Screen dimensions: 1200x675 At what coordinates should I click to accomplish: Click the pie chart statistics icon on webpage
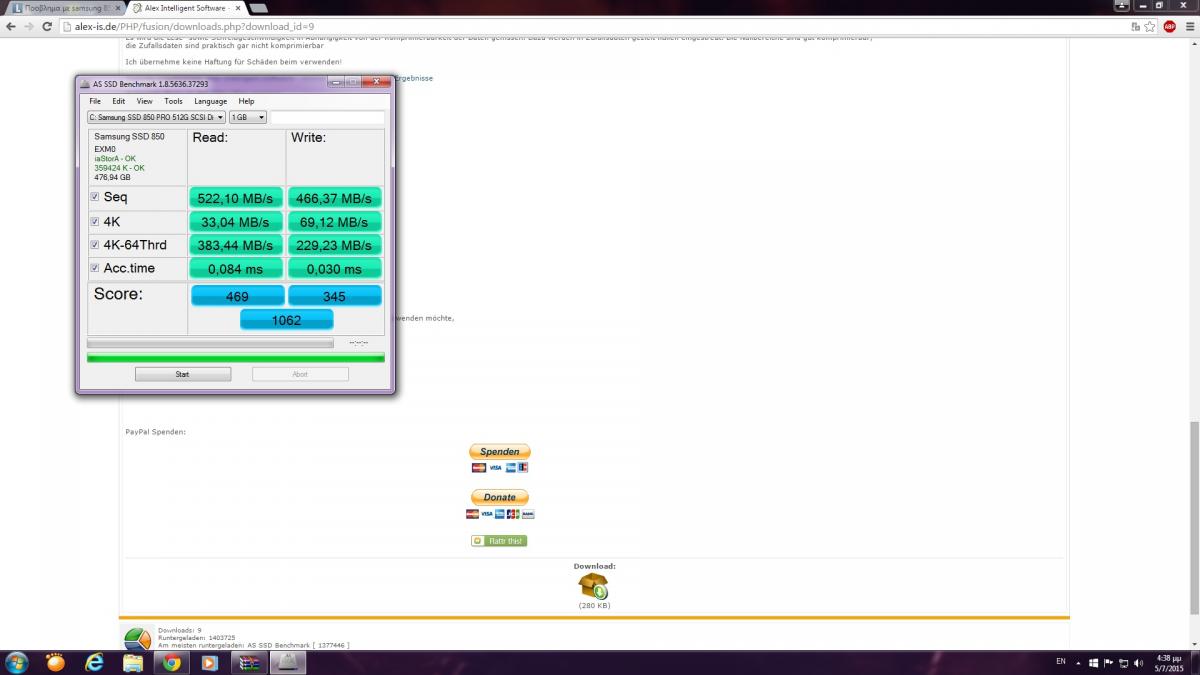click(137, 638)
